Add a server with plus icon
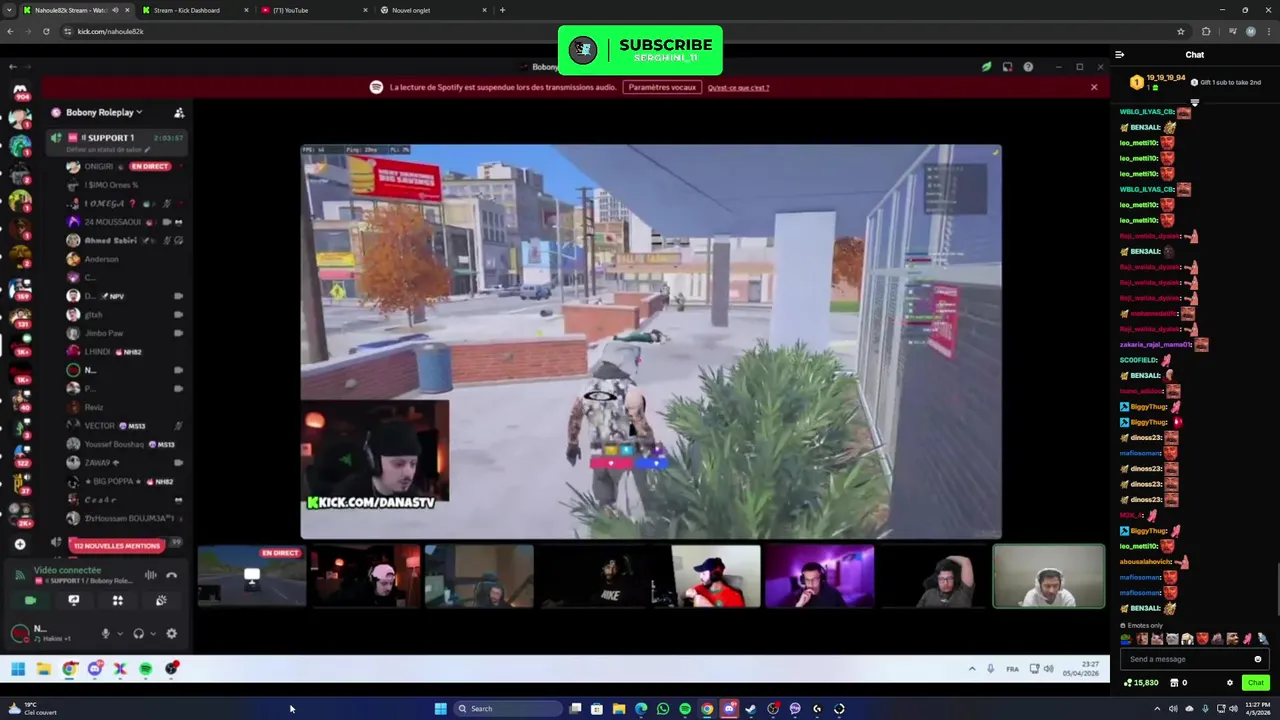 coord(20,544)
